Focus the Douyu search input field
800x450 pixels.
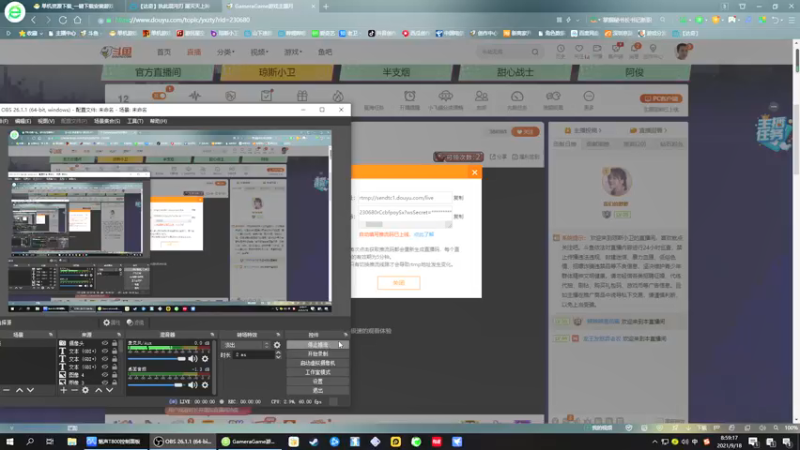point(503,52)
